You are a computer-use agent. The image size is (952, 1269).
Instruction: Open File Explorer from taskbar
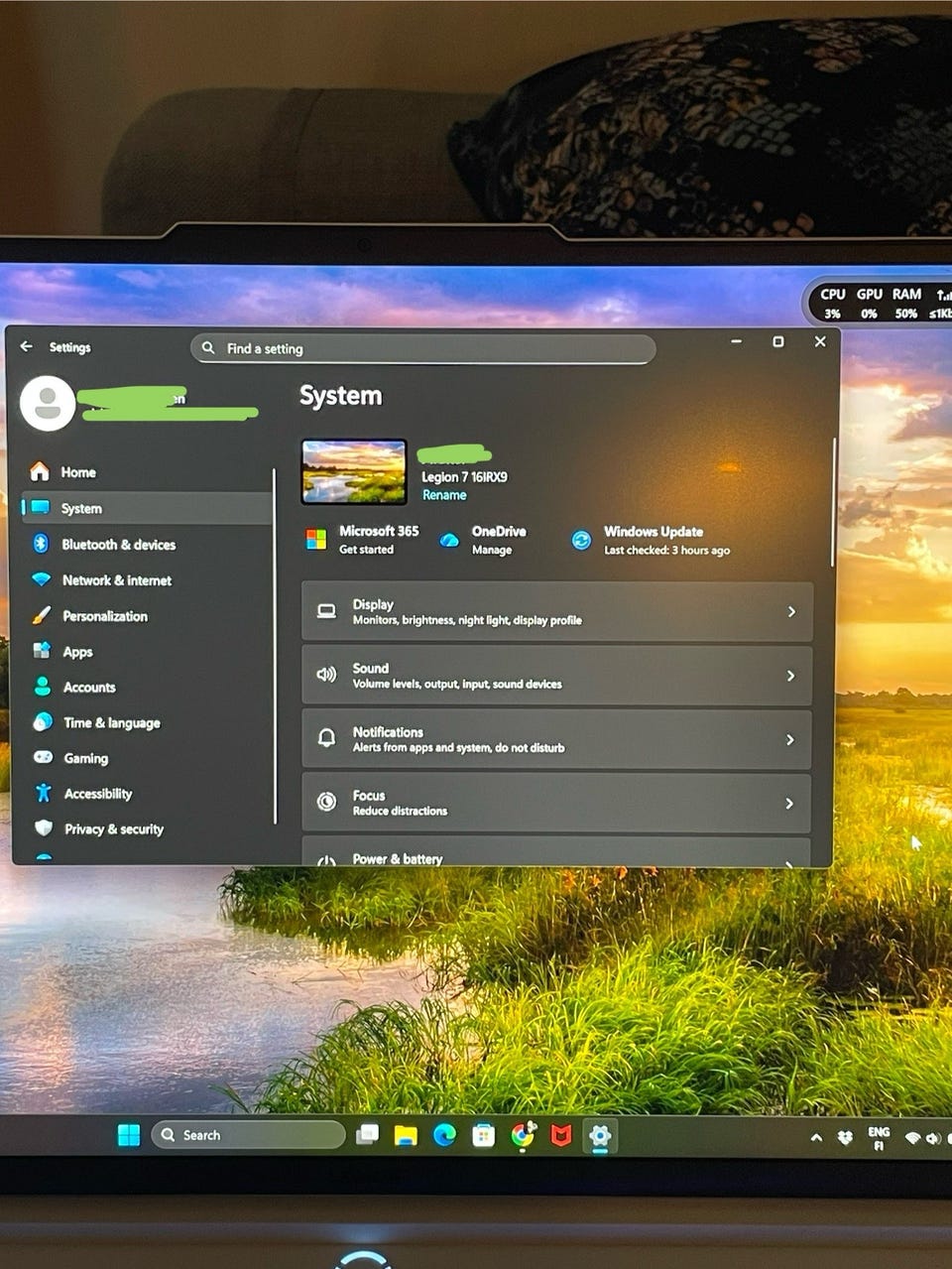coord(406,1135)
